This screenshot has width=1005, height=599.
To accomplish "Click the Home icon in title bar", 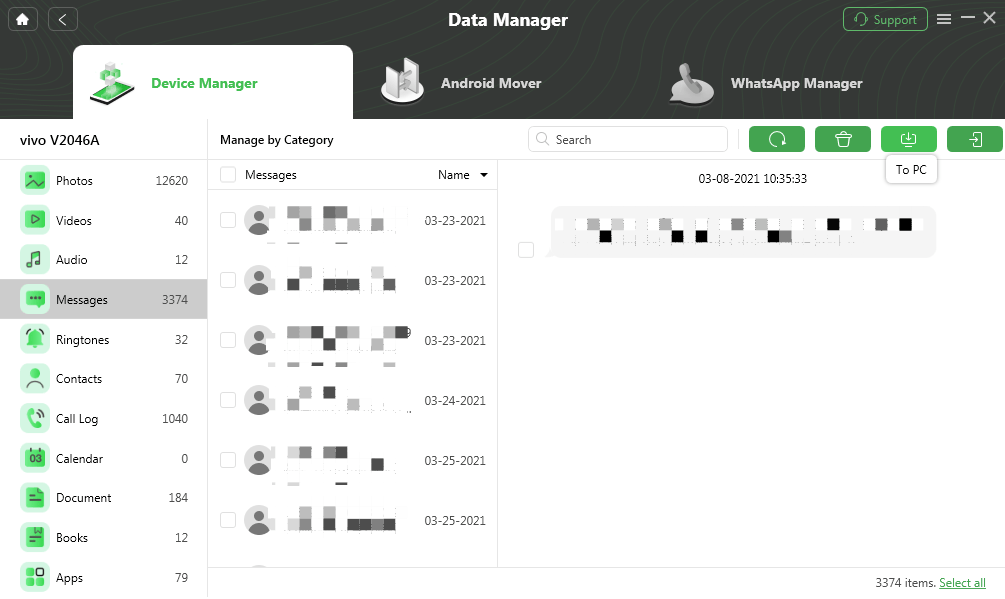I will 22,19.
